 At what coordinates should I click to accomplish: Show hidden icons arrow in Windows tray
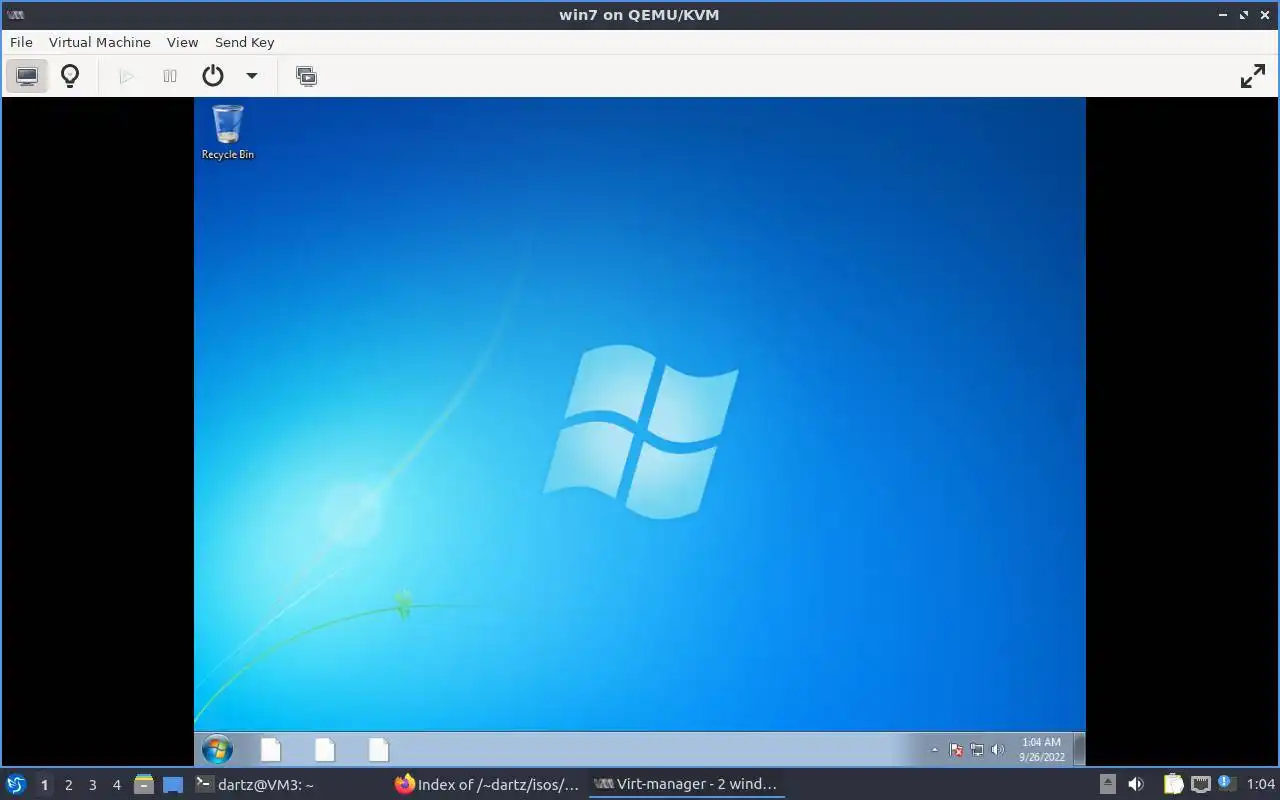tap(935, 750)
